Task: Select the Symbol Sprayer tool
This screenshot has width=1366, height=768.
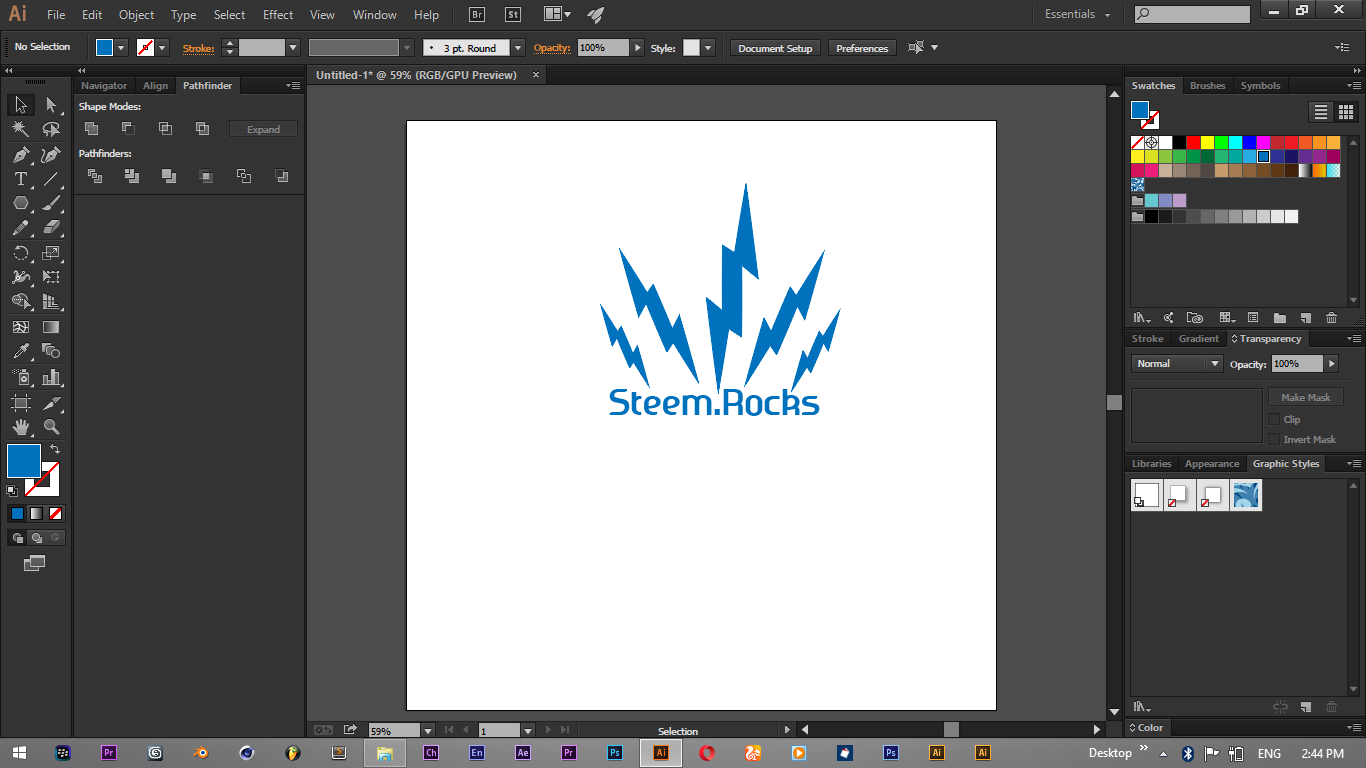Action: point(20,377)
